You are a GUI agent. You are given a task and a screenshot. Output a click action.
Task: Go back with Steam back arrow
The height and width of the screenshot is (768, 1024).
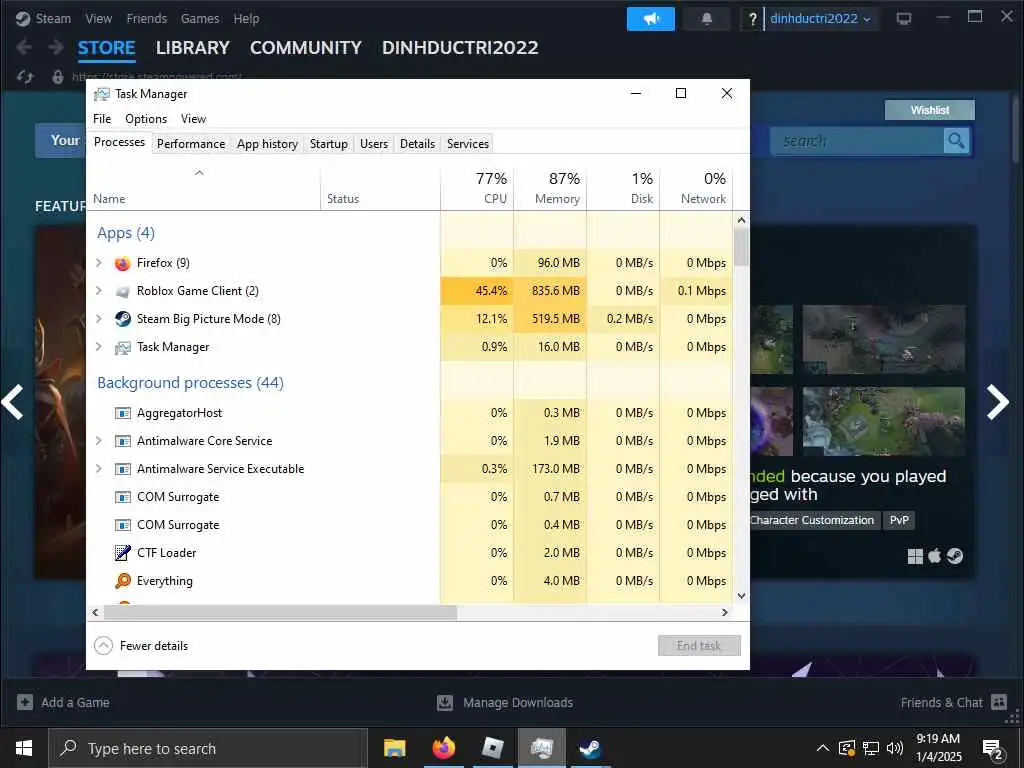click(24, 47)
